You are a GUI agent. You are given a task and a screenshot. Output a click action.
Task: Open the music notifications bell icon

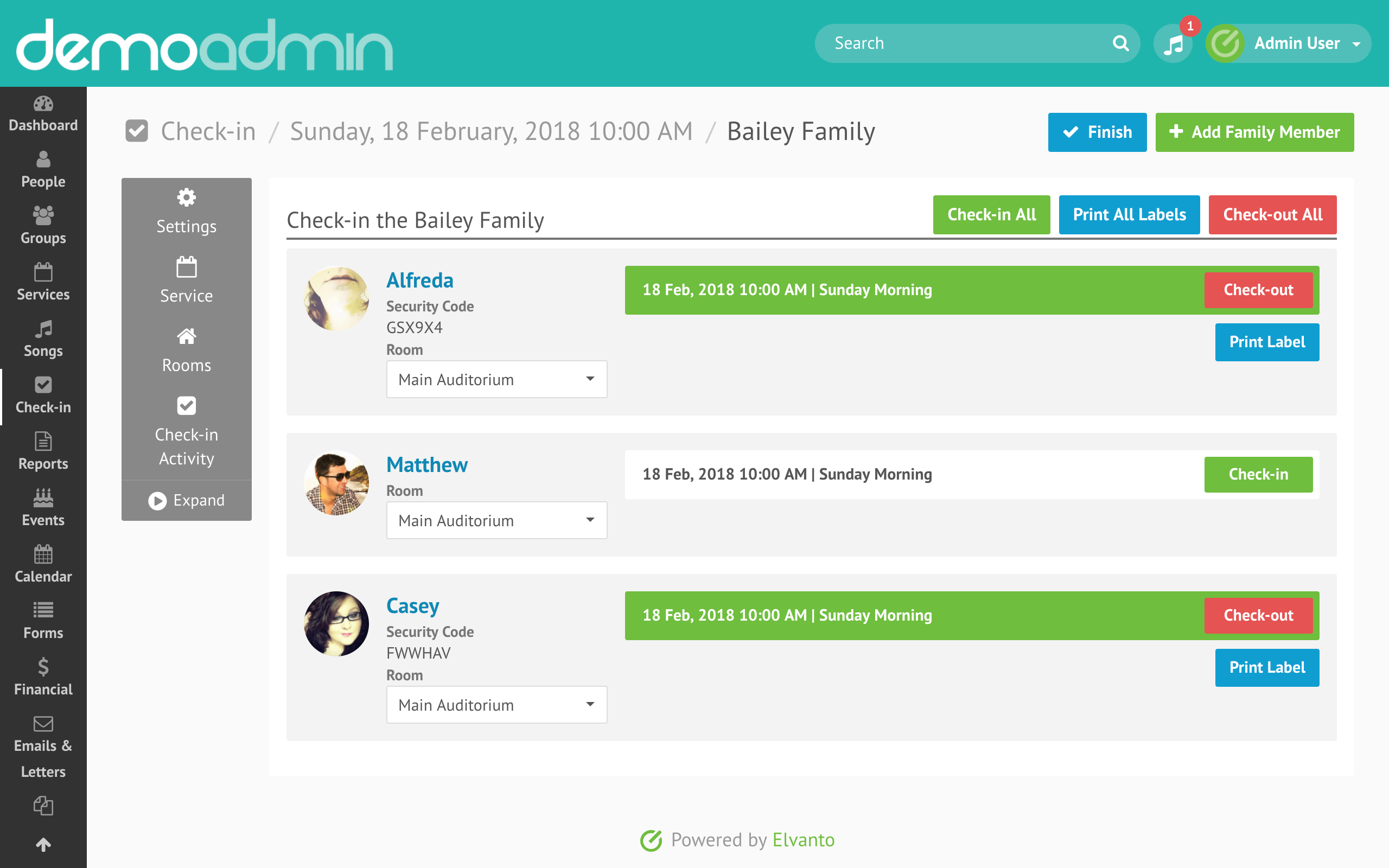click(x=1173, y=43)
